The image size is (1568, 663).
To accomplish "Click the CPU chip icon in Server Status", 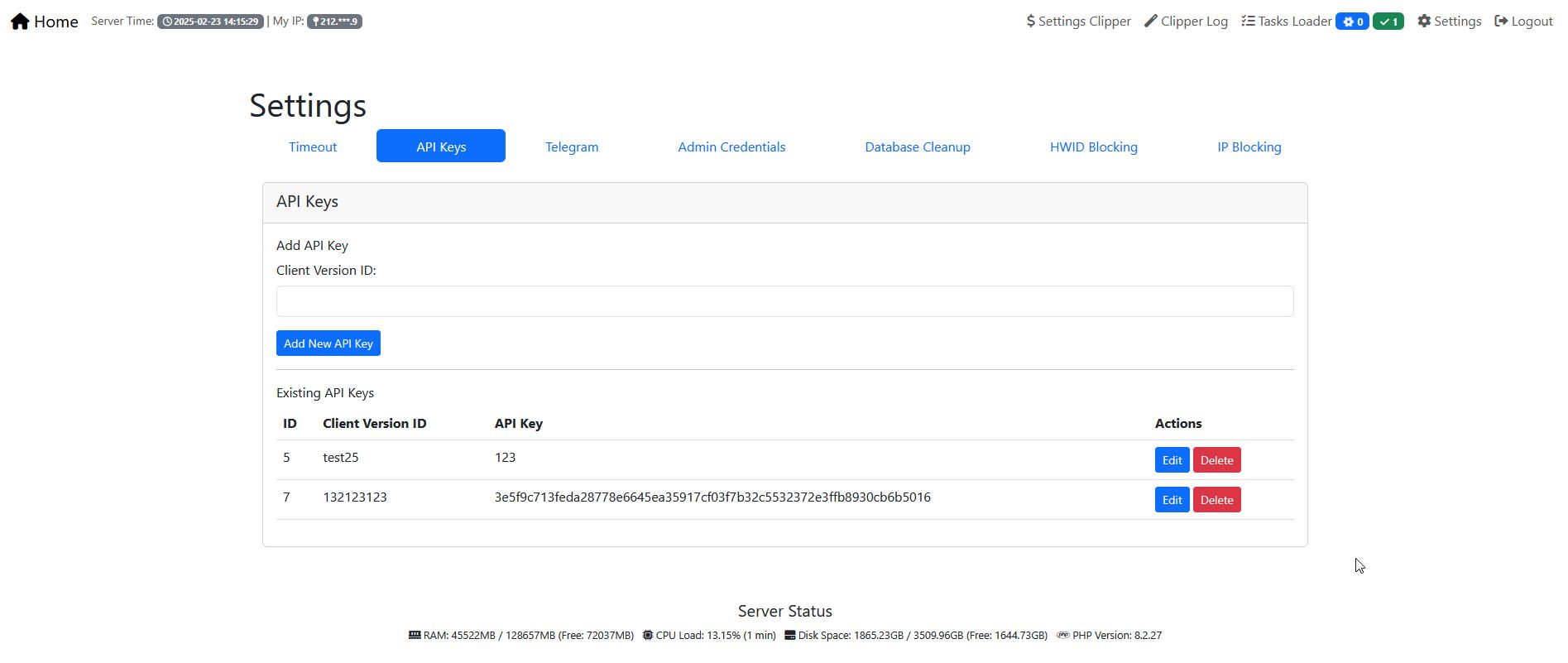I will click(x=648, y=635).
